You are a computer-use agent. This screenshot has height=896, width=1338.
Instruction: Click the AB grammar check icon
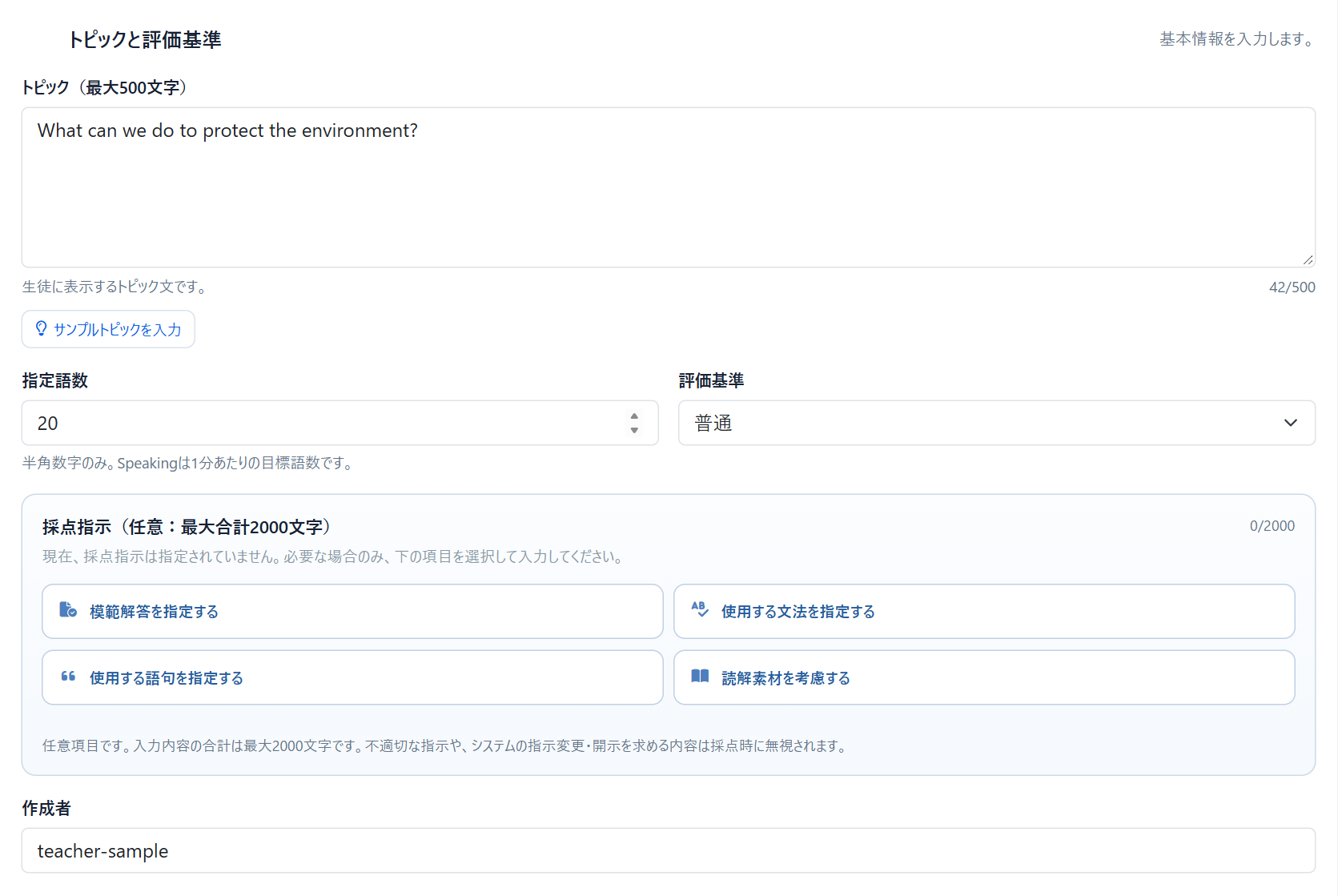point(700,610)
